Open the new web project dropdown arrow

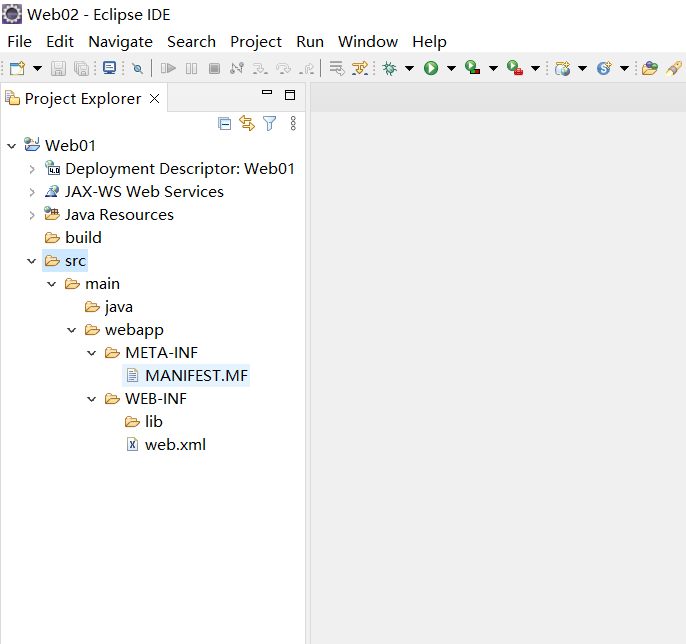(583, 68)
